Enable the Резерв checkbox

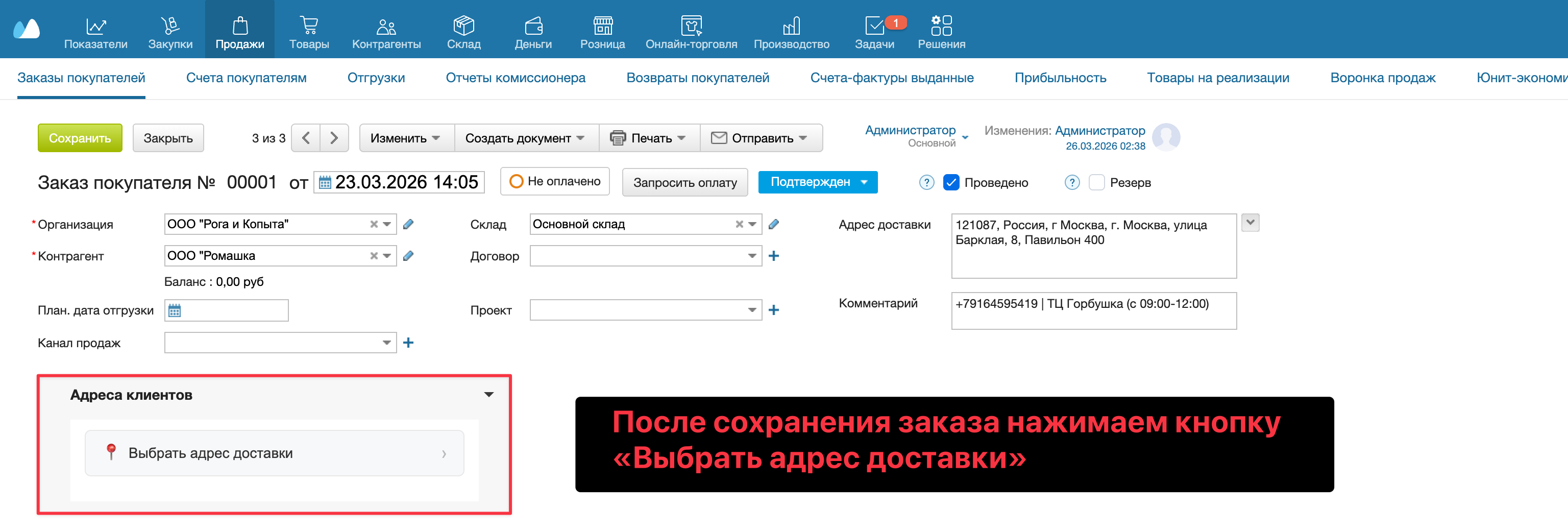[x=1097, y=182]
